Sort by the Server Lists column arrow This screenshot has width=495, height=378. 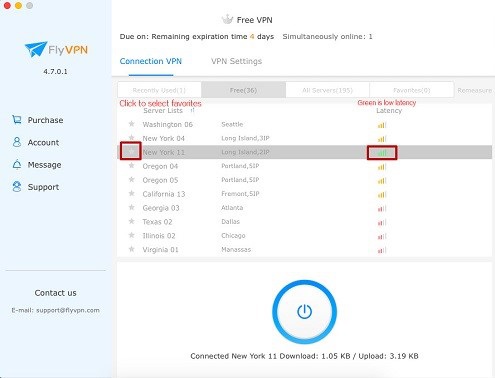pos(192,110)
